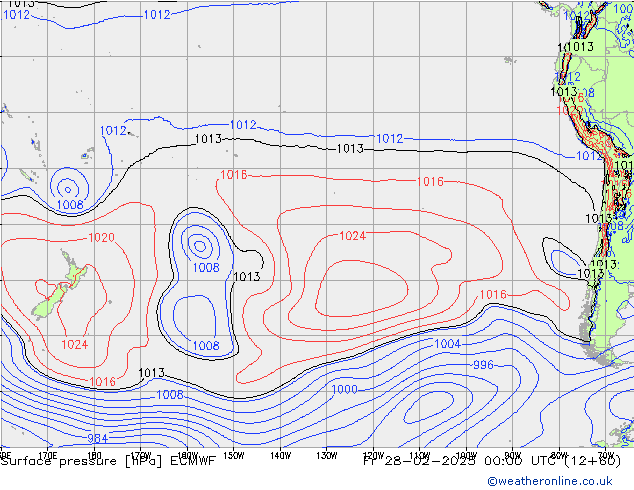This screenshot has height=490, width=634.
Task: Click the "130W" longitude axis label
Action: pos(327,456)
